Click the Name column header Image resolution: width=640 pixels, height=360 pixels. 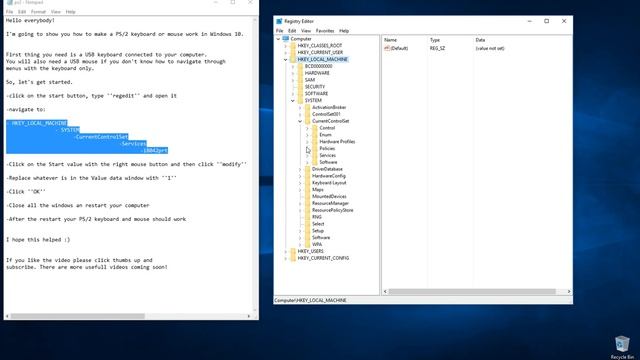(x=405, y=40)
